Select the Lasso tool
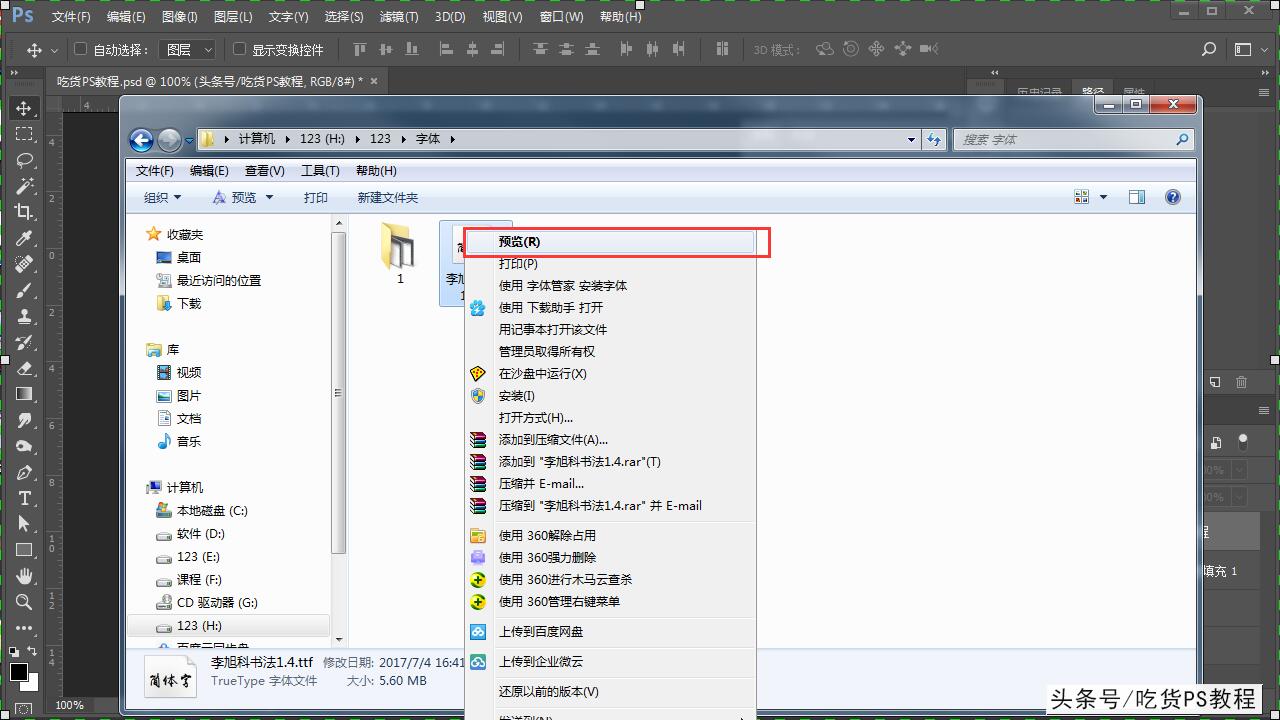1280x720 pixels. click(x=24, y=160)
